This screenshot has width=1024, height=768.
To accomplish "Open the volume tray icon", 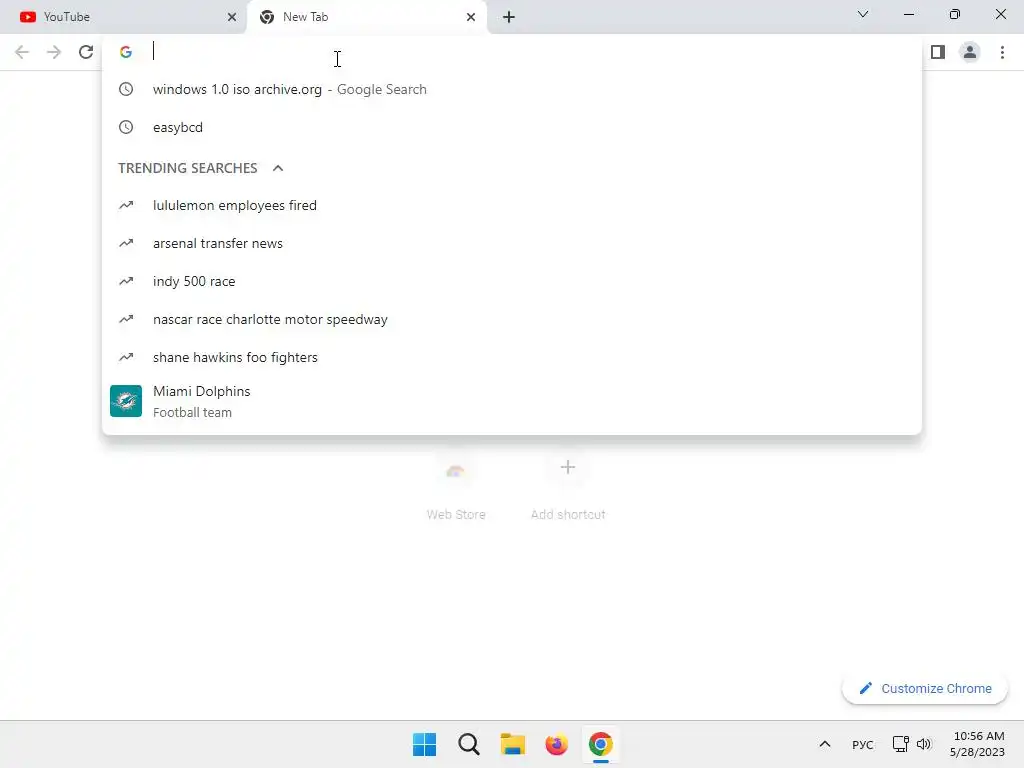I will (x=923, y=744).
